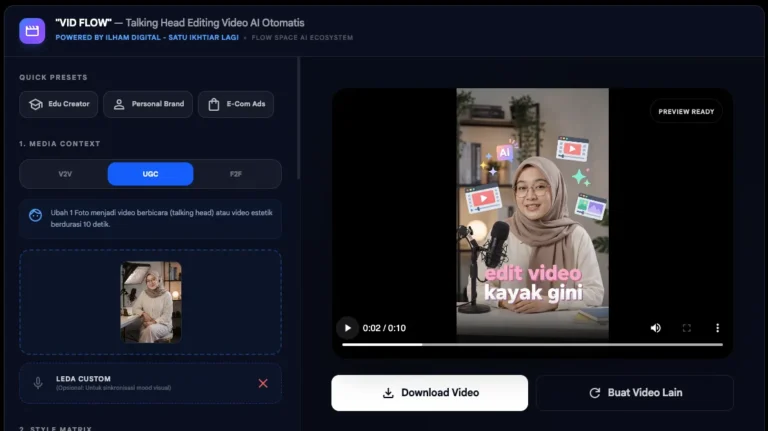This screenshot has height=431, width=768.
Task: Click the '1. MEDIA CONTEXT' heading
Action: tap(60, 144)
